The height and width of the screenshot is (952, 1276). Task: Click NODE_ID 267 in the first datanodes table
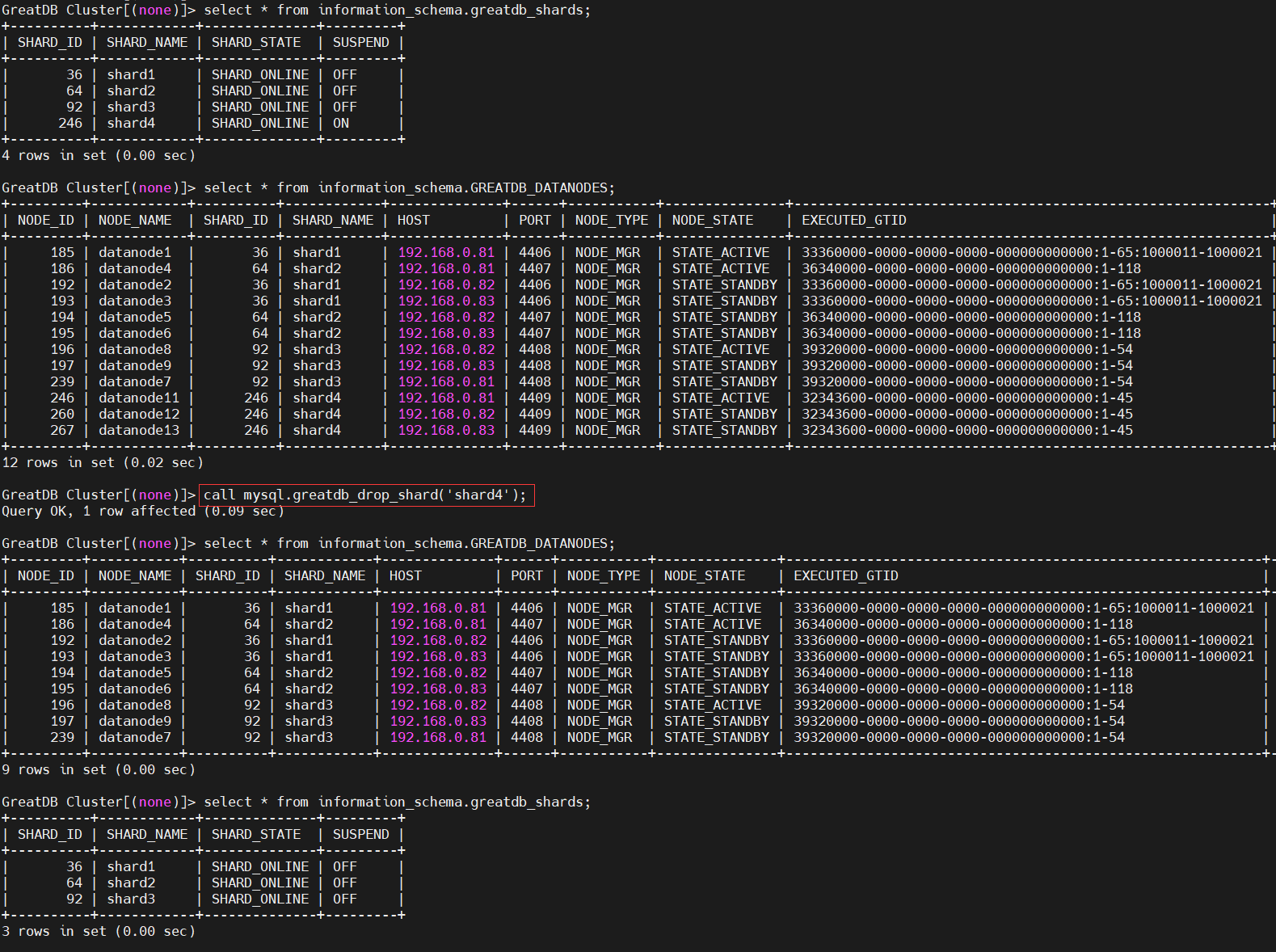coord(62,430)
